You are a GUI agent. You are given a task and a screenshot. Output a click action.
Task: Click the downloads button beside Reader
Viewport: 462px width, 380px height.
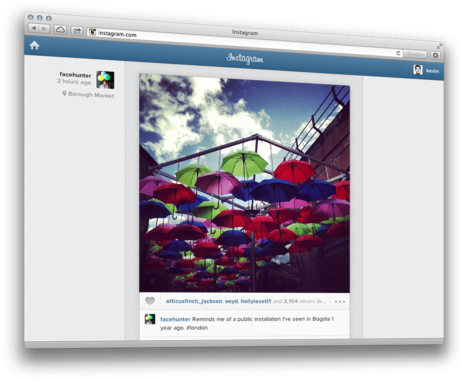point(435,55)
